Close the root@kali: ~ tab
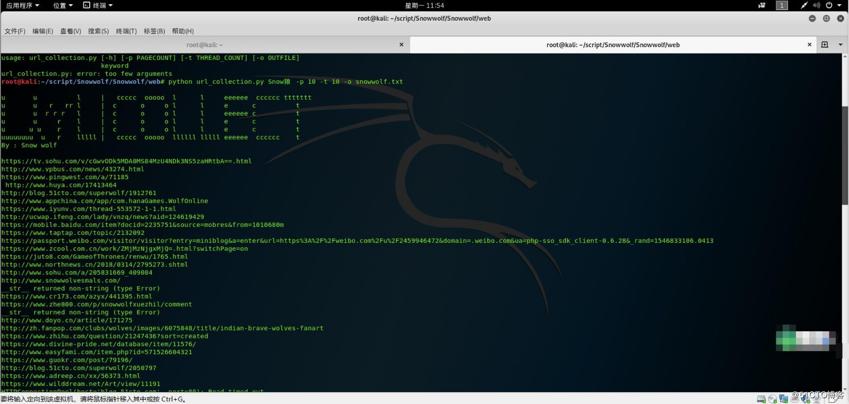Viewport: 849px width, 404px height. (401, 45)
